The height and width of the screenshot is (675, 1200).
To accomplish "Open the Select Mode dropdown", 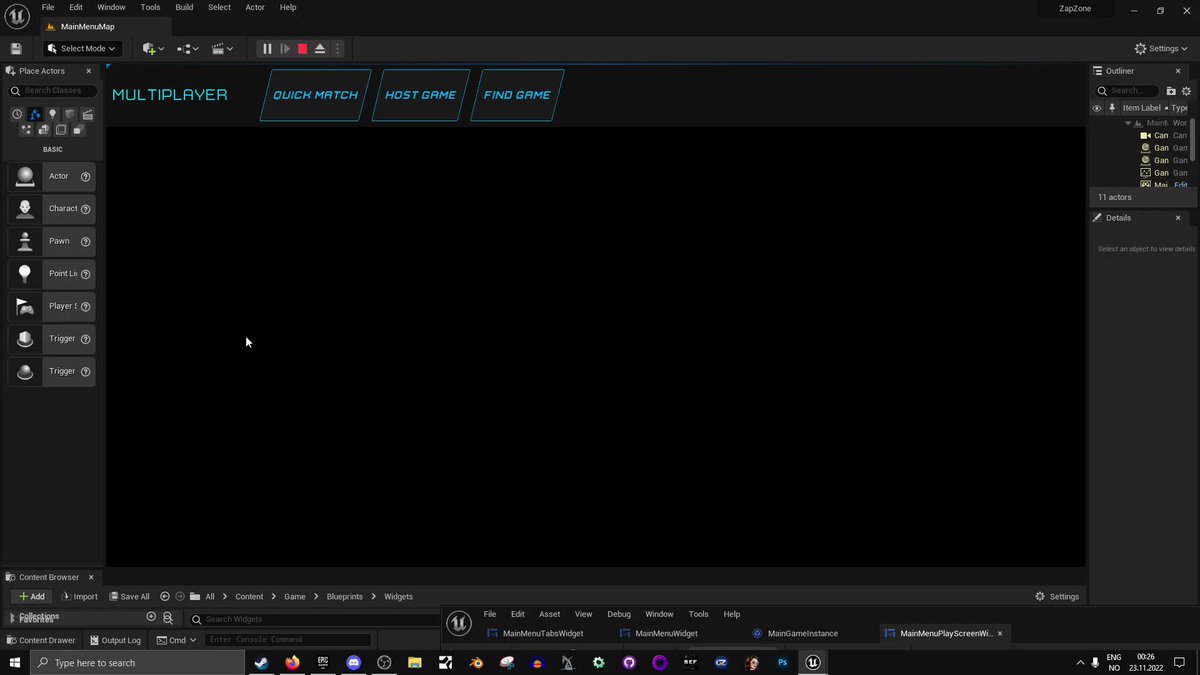I will click(80, 48).
